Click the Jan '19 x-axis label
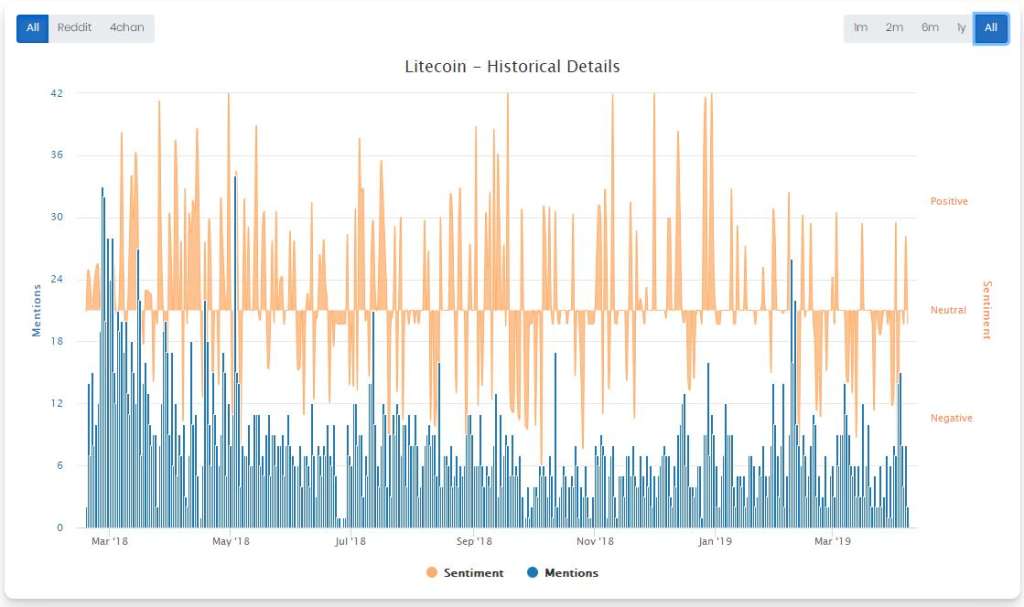 715,541
